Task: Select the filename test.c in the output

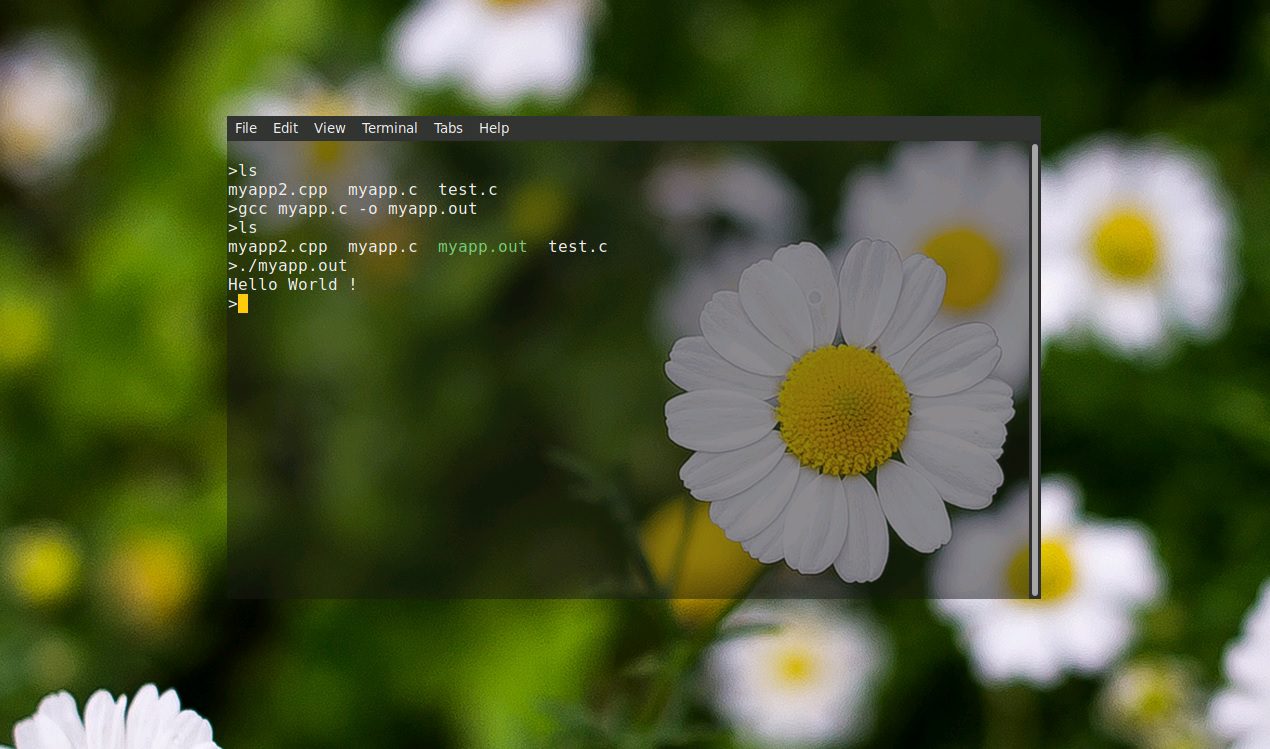Action: 467,189
